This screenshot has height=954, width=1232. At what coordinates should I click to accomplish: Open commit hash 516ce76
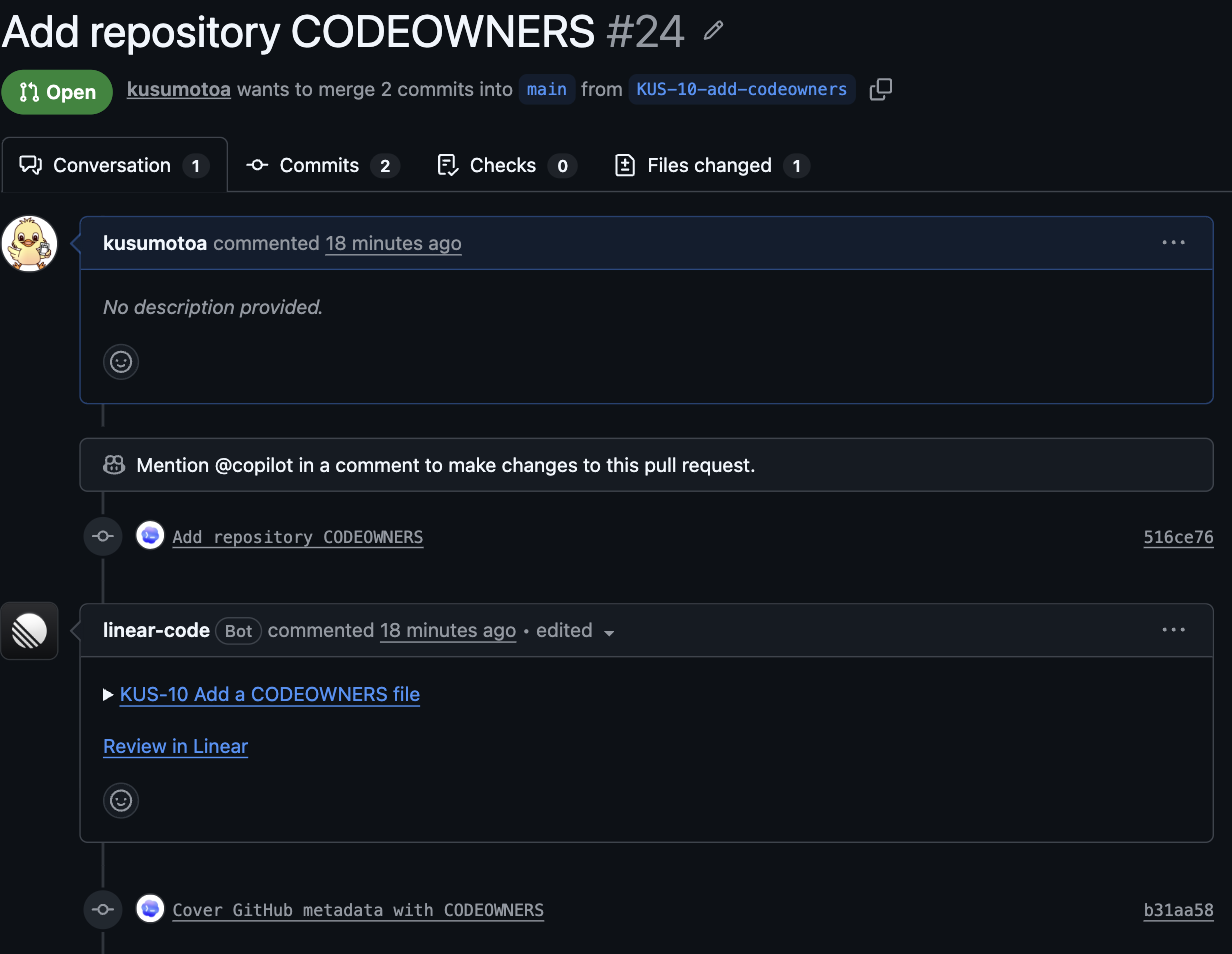point(1179,537)
